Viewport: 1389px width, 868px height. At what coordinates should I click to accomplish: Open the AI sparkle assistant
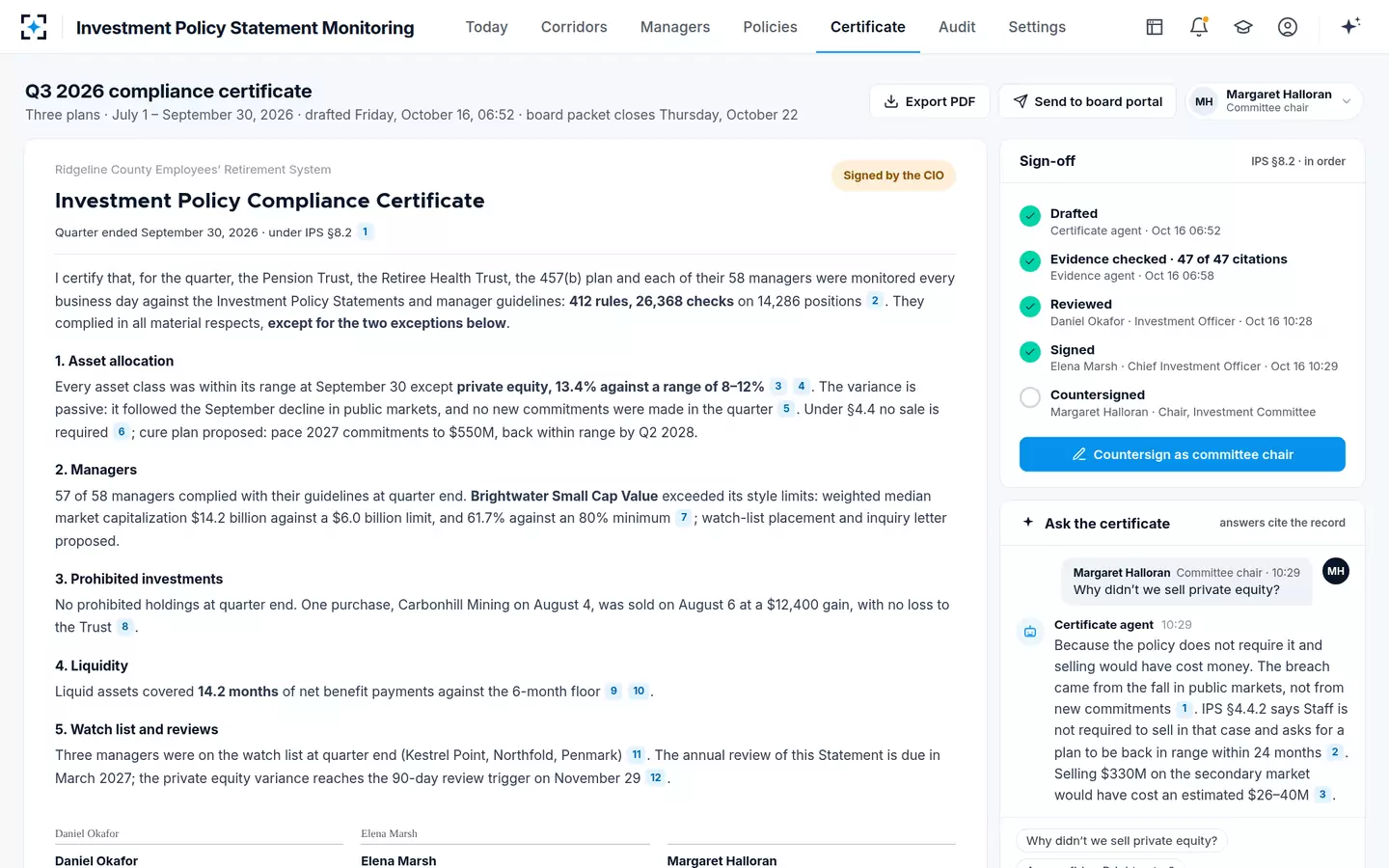click(x=1350, y=26)
